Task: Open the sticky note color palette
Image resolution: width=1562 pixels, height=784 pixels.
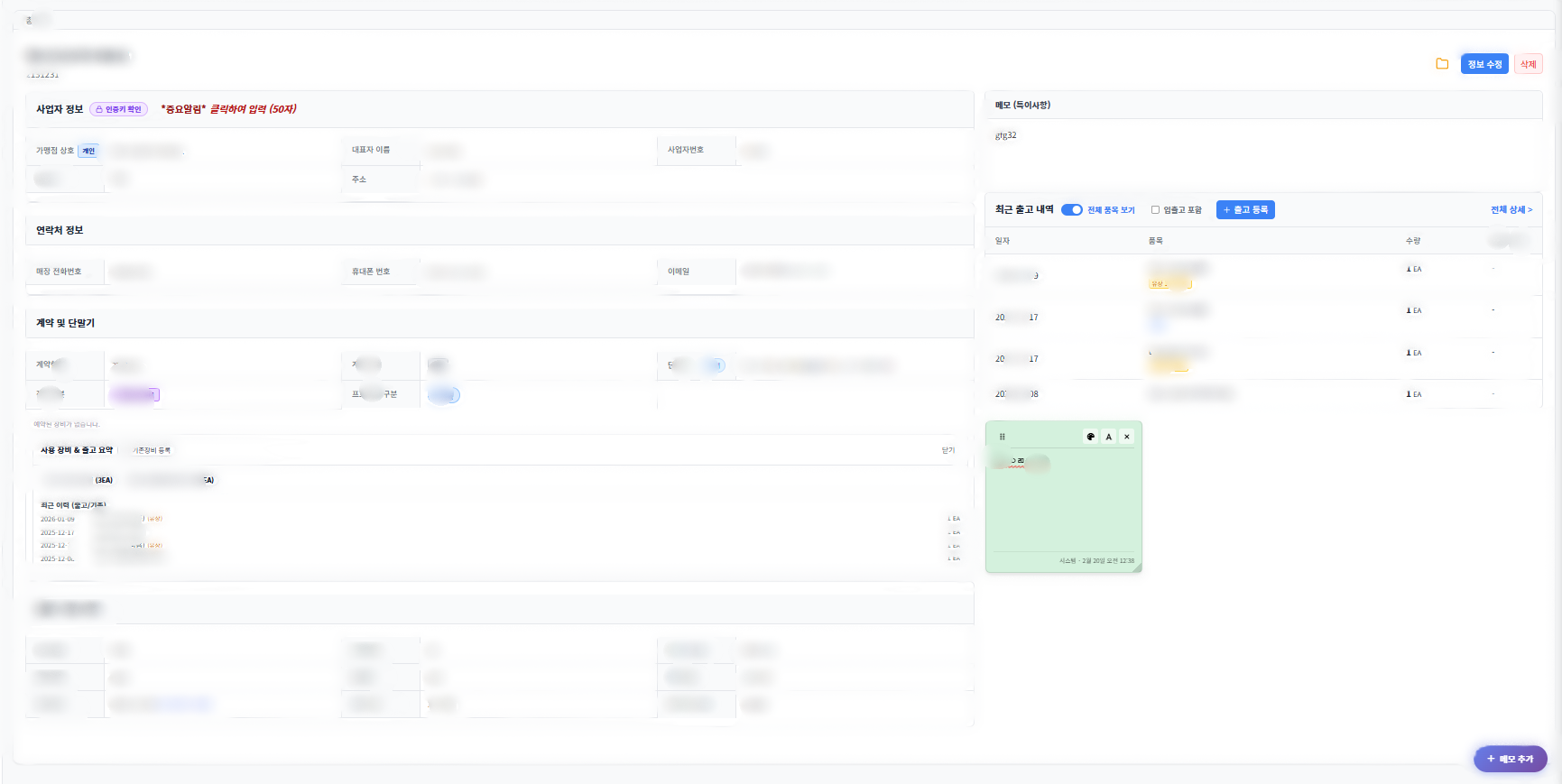Action: tap(1090, 437)
